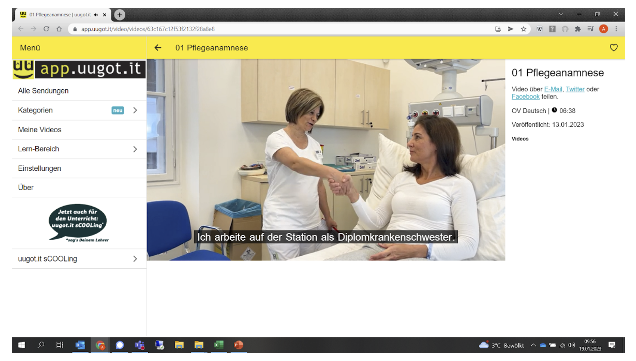Click the back arrow next to 01 Pflegeanamnese
This screenshot has width=636, height=361.
click(158, 48)
